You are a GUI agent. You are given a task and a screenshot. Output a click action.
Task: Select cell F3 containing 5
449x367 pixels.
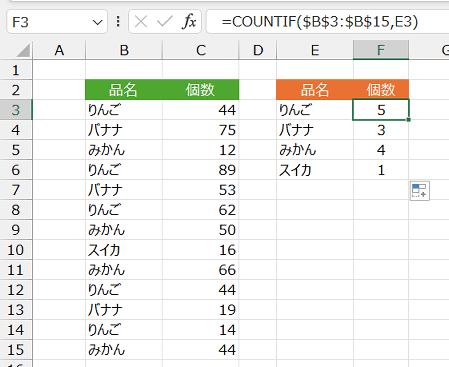coord(381,110)
